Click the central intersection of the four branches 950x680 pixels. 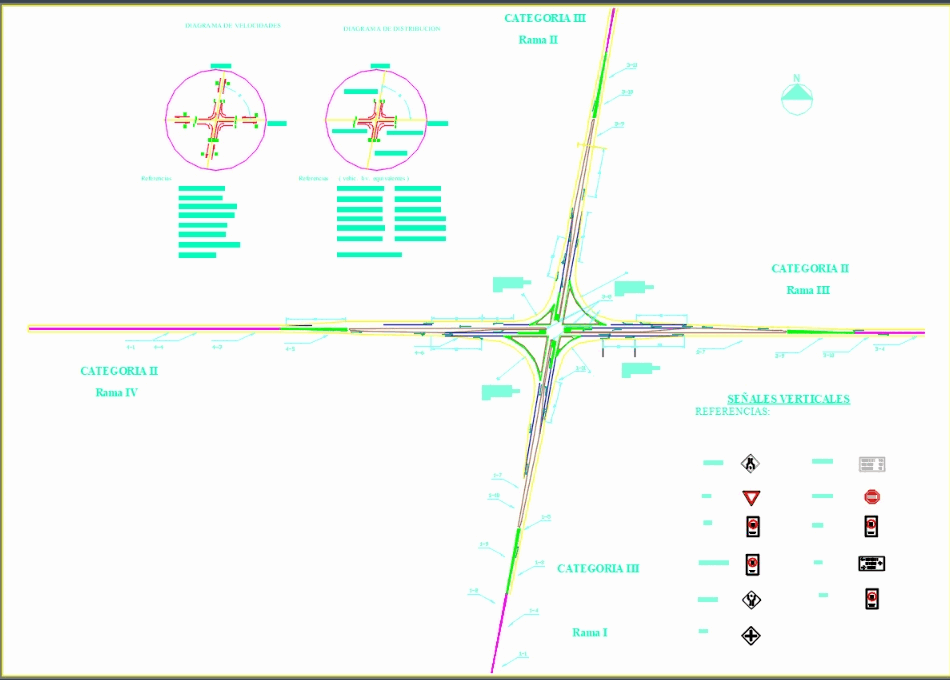[556, 330]
